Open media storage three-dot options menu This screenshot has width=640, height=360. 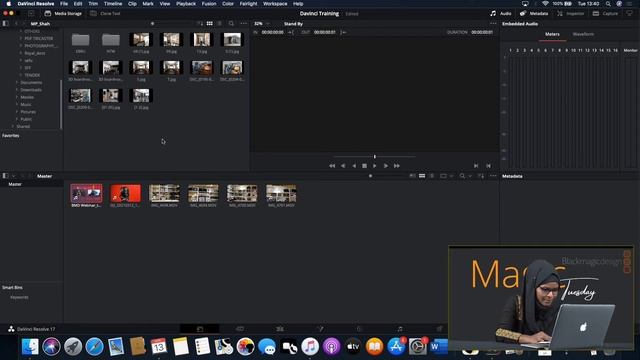244,24
